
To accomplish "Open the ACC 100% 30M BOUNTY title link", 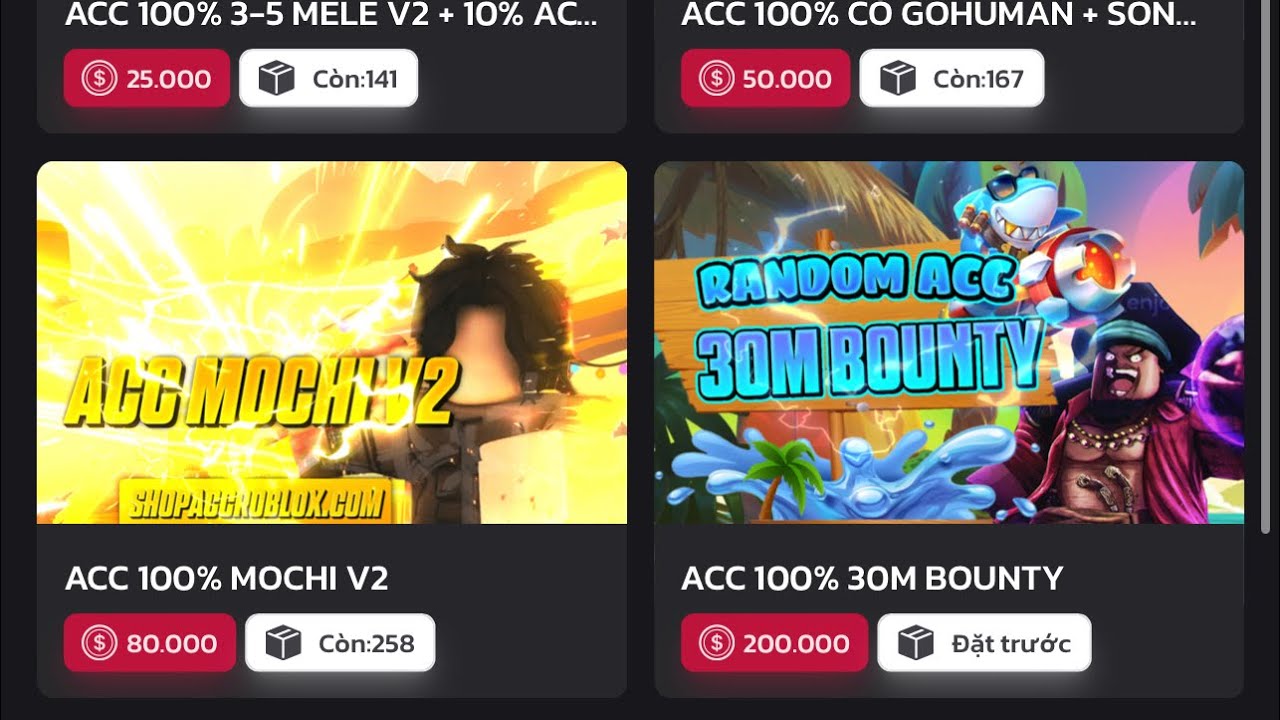I will click(x=872, y=578).
